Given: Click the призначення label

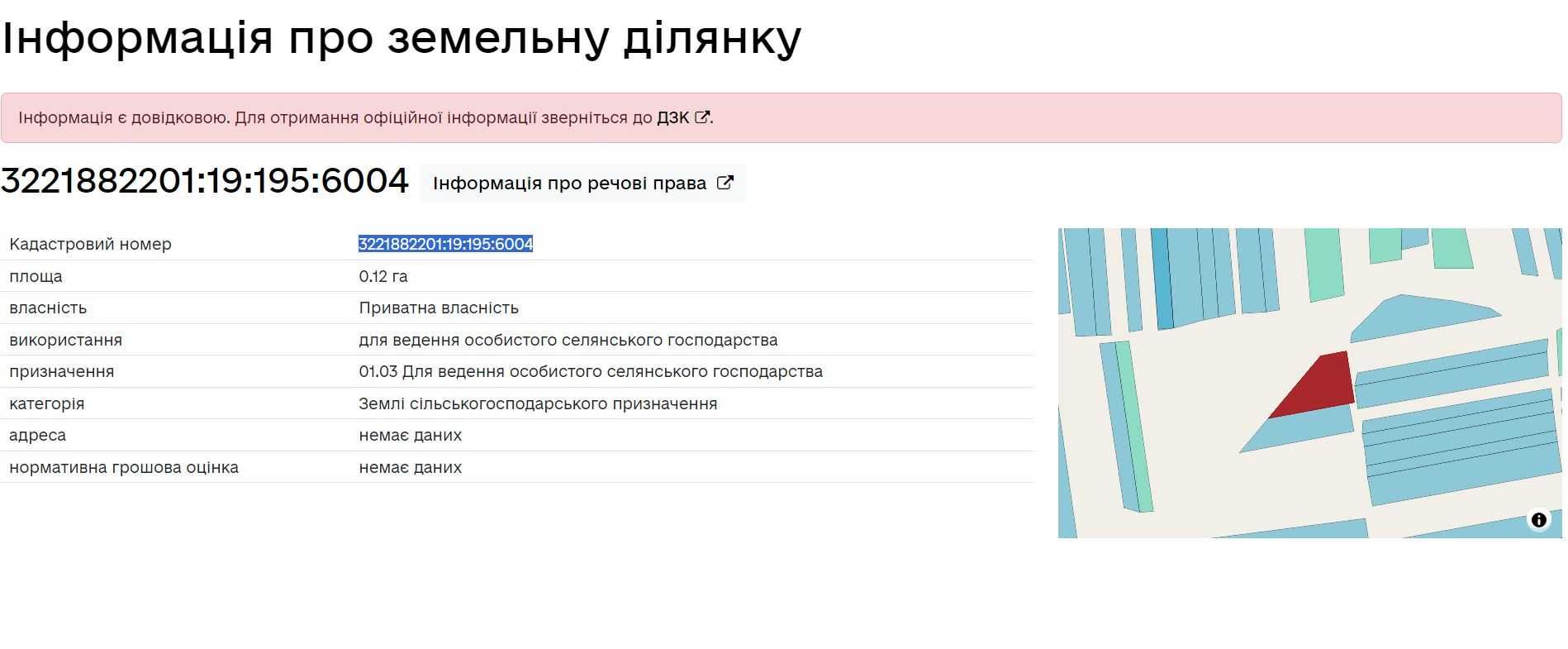Looking at the screenshot, I should 62,371.
